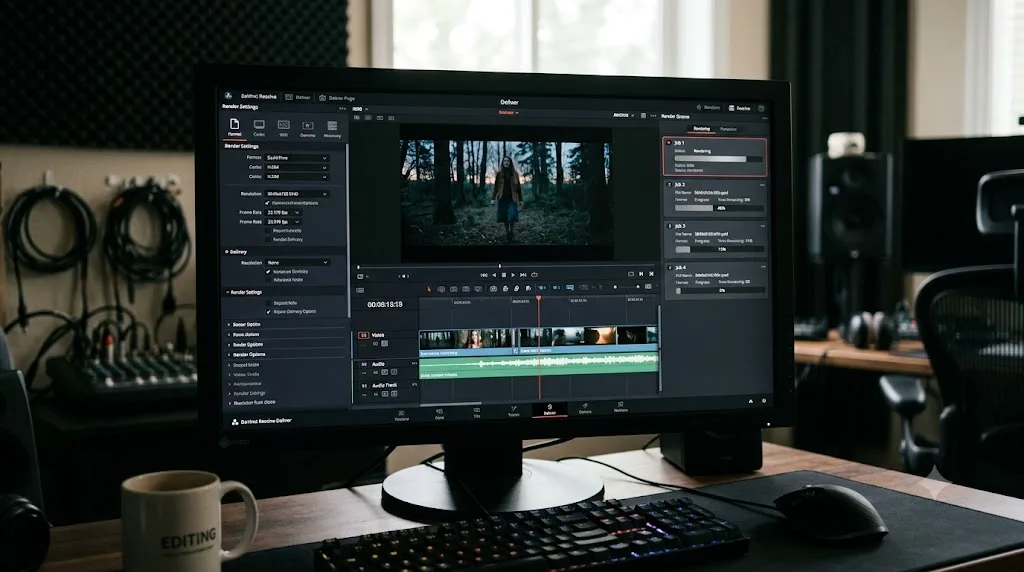Click the grid icon beside the viewer zoom dropdown
Screen dimensions: 1024x572
643,116
